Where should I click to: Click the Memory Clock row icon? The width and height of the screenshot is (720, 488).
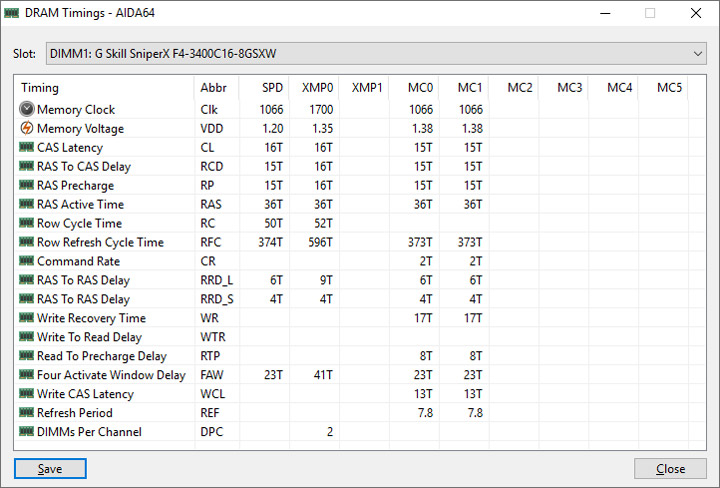27,109
